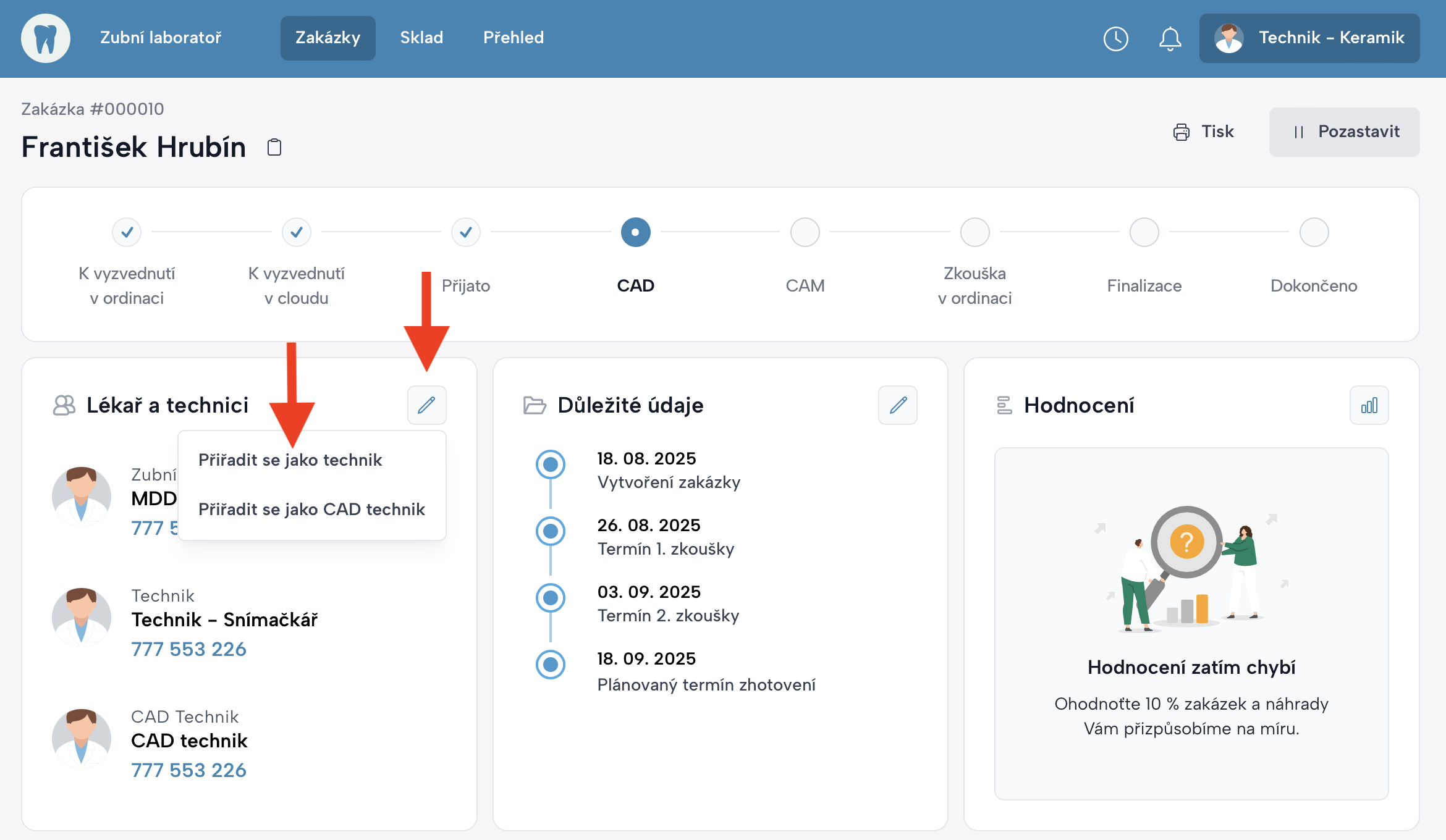Open Hodnocení bar chart icon
The image size is (1446, 840).
[1369, 405]
